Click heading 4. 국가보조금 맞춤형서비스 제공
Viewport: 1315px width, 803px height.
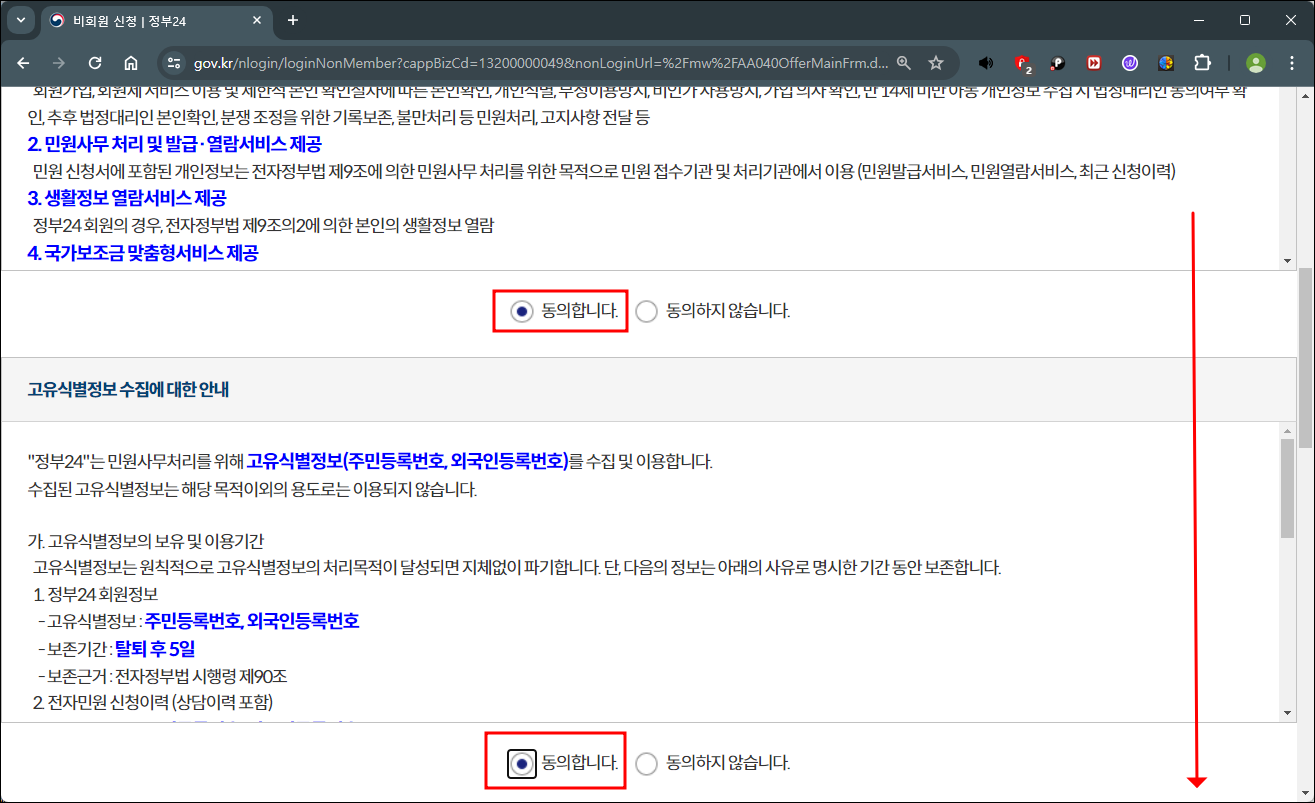[x=143, y=253]
